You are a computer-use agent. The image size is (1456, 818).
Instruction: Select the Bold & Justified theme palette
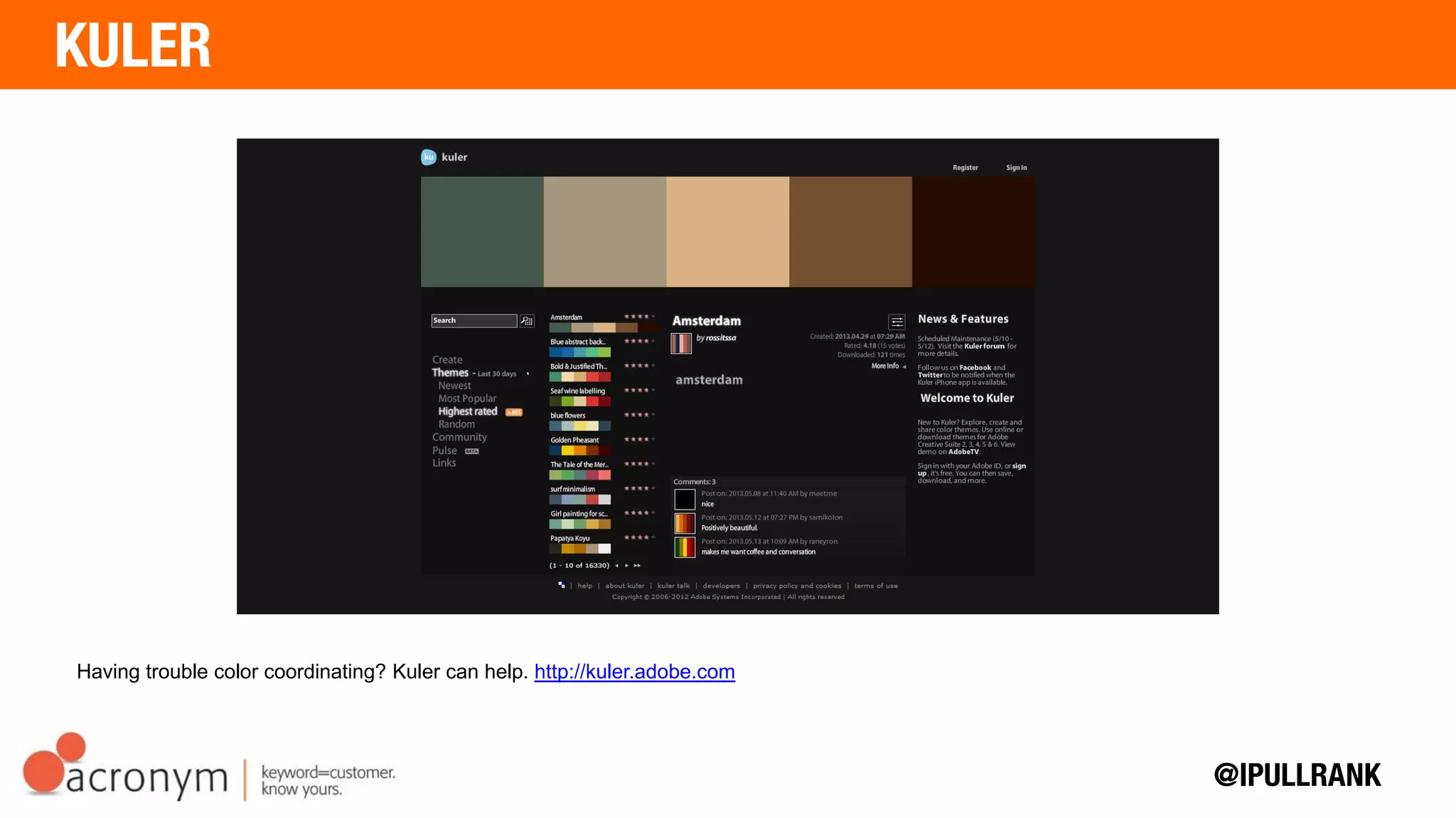click(580, 377)
